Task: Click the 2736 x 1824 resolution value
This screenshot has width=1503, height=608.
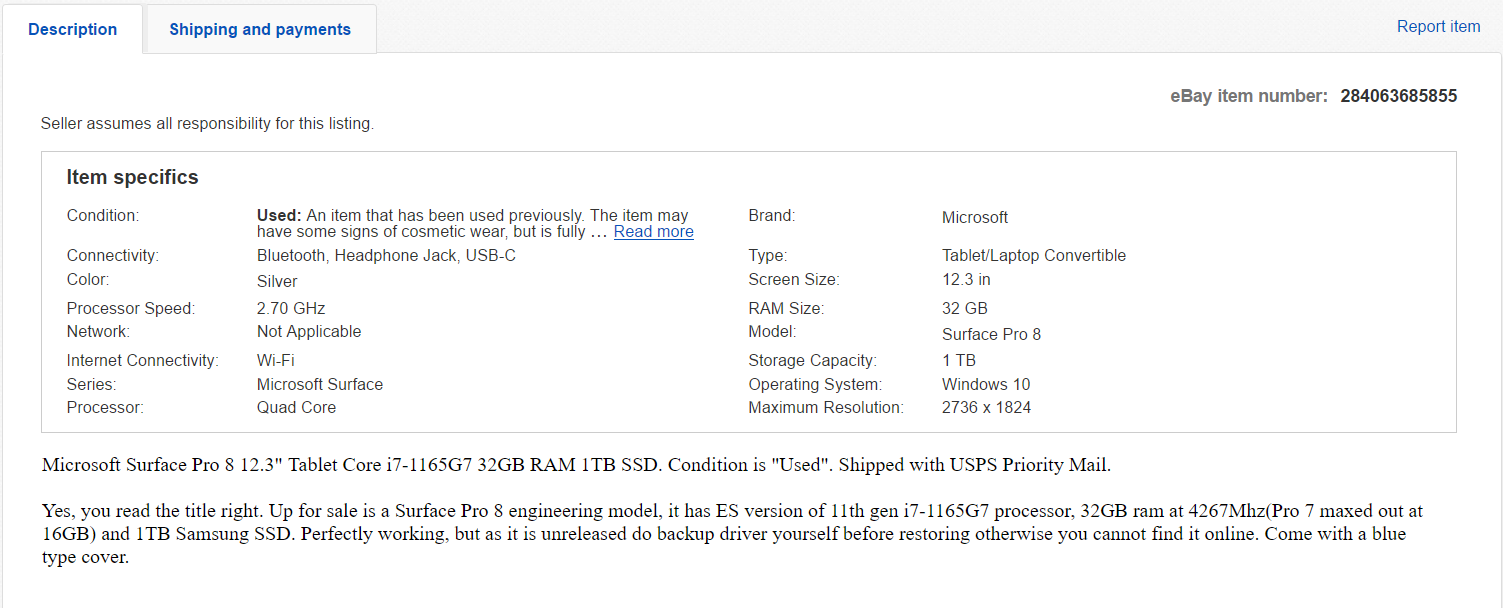Action: pyautogui.click(x=986, y=408)
